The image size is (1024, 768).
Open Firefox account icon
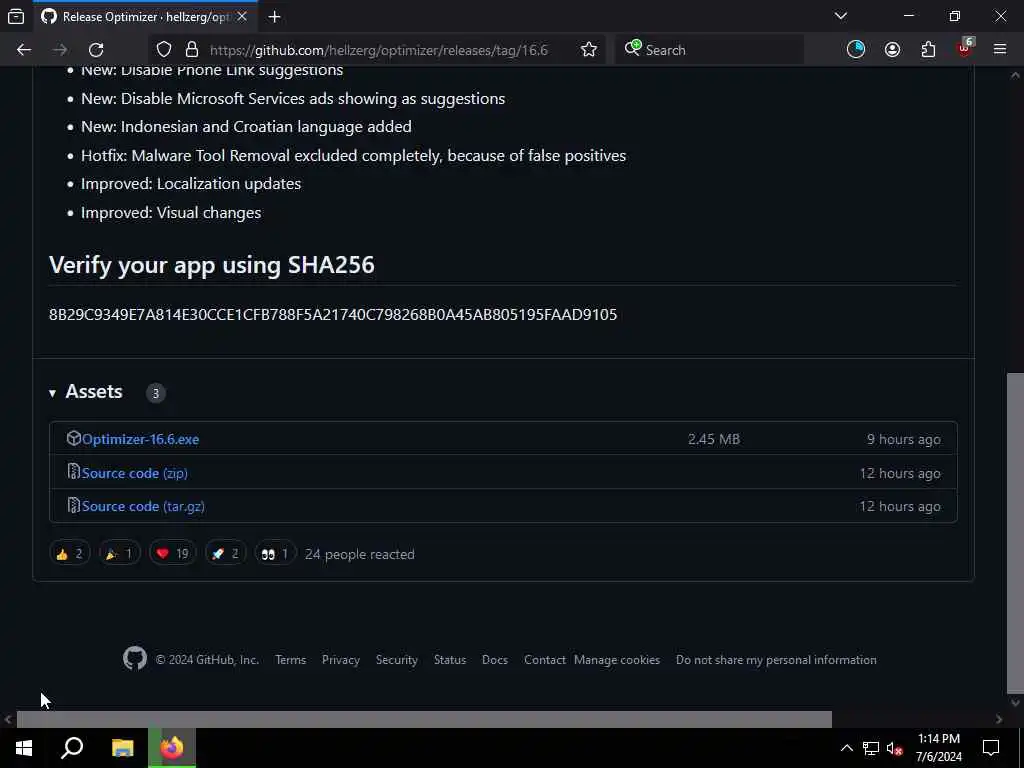(x=892, y=50)
